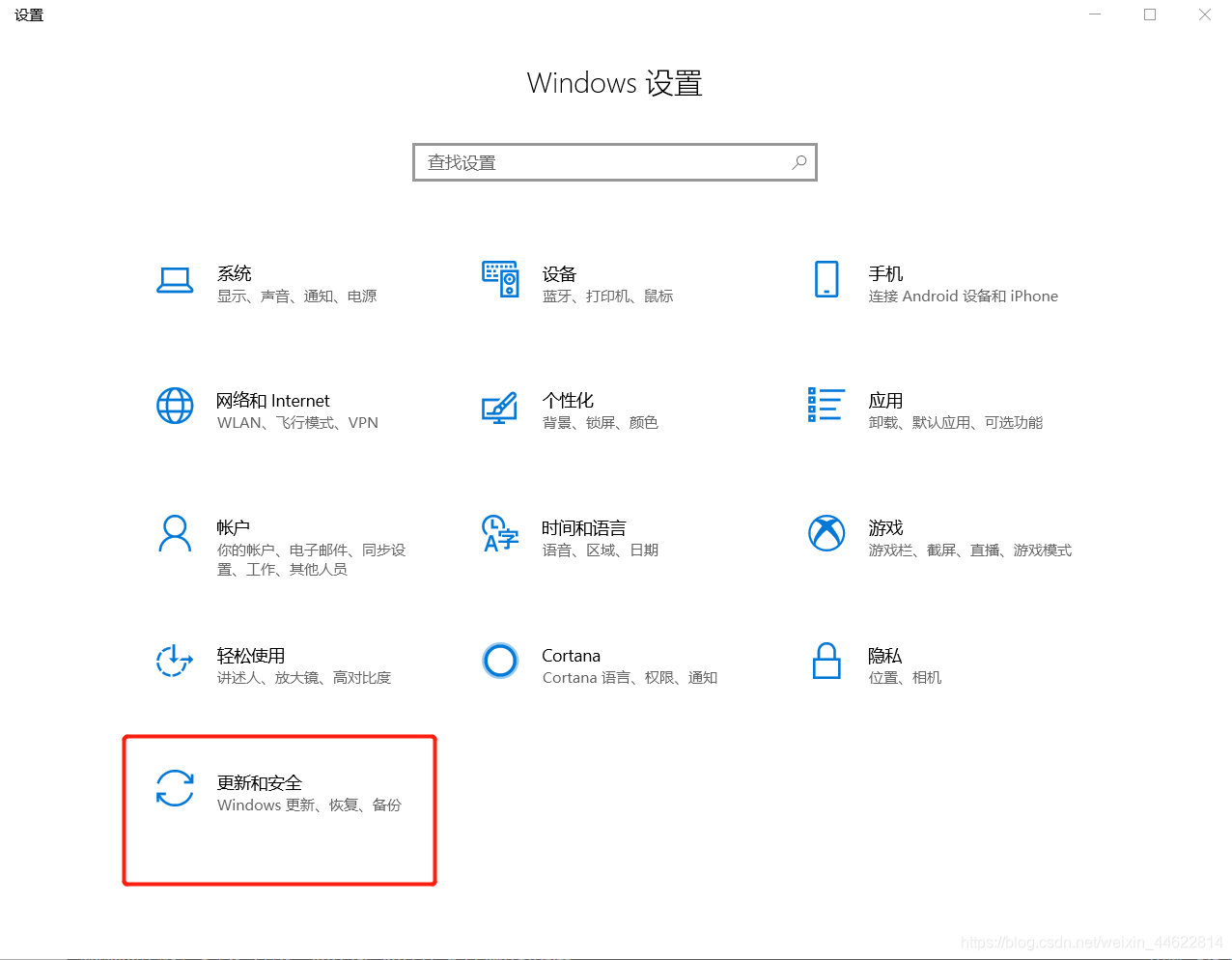Viewport: 1232px width, 960px height.
Task: Select the 设备 heading
Action: coord(559,273)
